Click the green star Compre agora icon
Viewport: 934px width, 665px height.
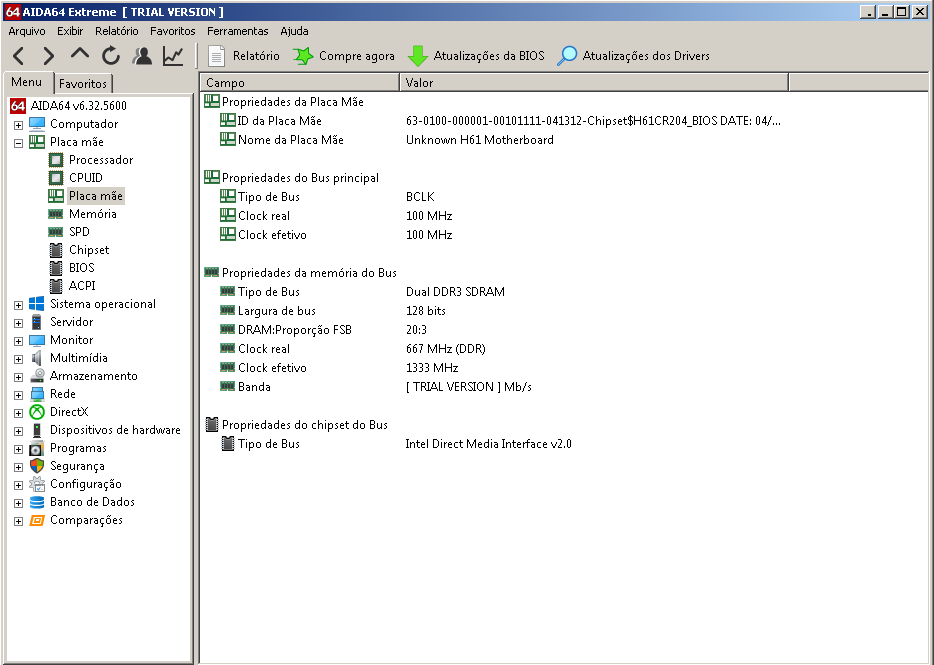click(x=303, y=56)
